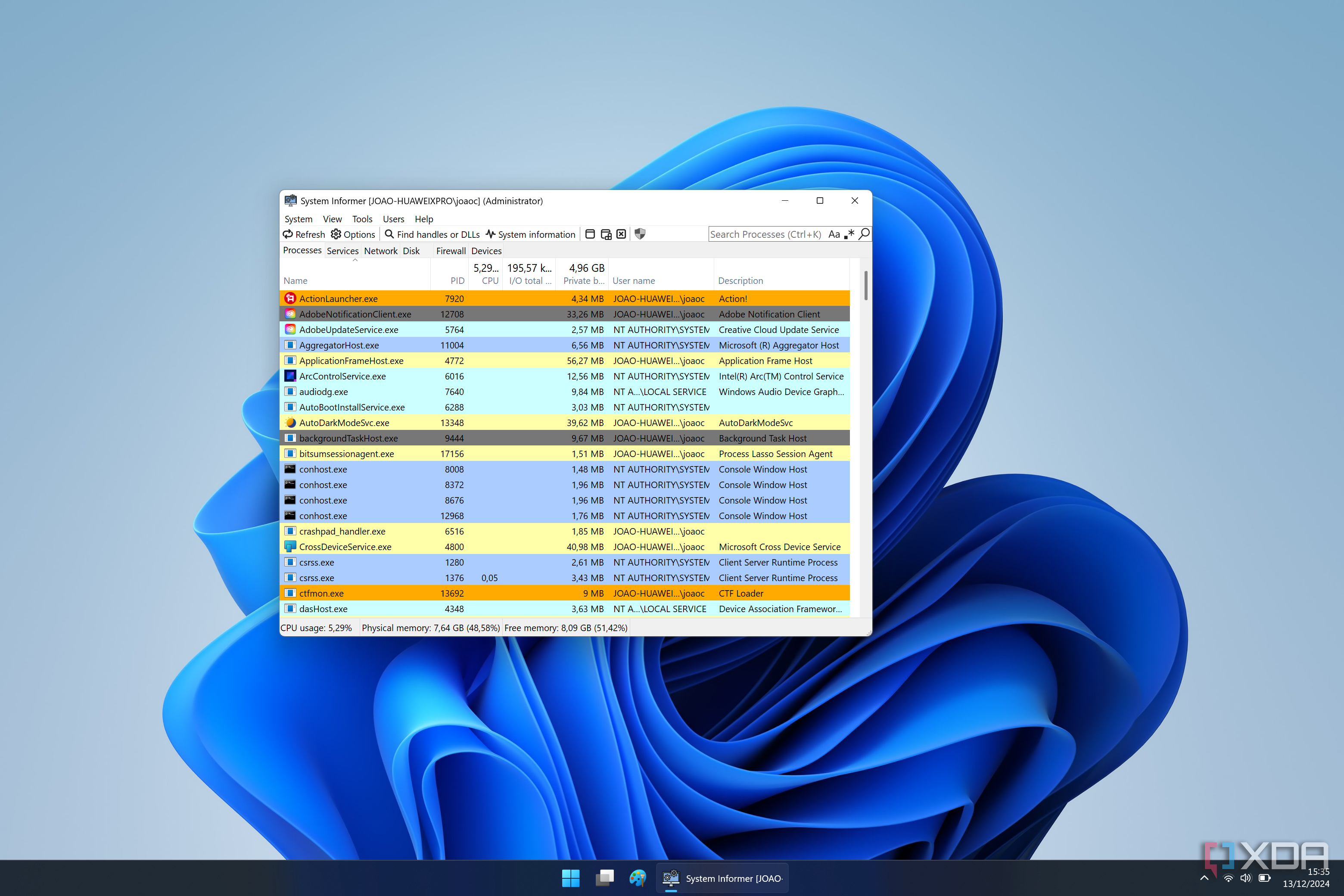1344x896 pixels.
Task: Select the AdobeNotificationClient.exe process row
Action: tap(565, 314)
